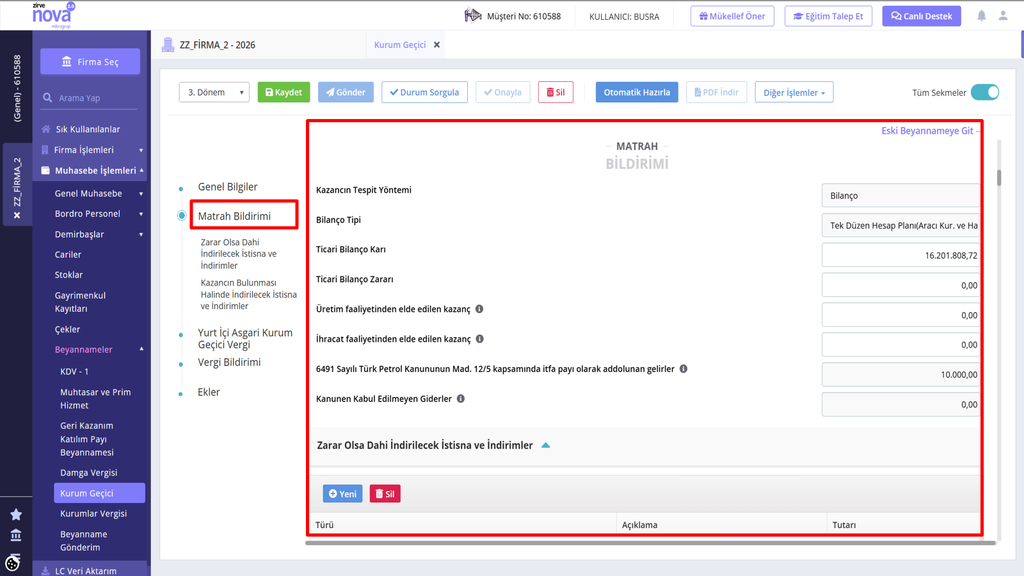Click the bank building icon in left rail
The height and width of the screenshot is (576, 1024).
pyautogui.click(x=16, y=536)
